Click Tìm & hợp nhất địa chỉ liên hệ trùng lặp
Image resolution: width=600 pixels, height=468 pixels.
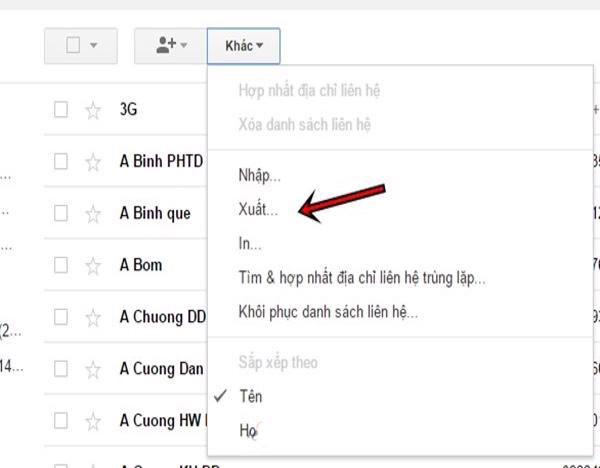pos(362,278)
